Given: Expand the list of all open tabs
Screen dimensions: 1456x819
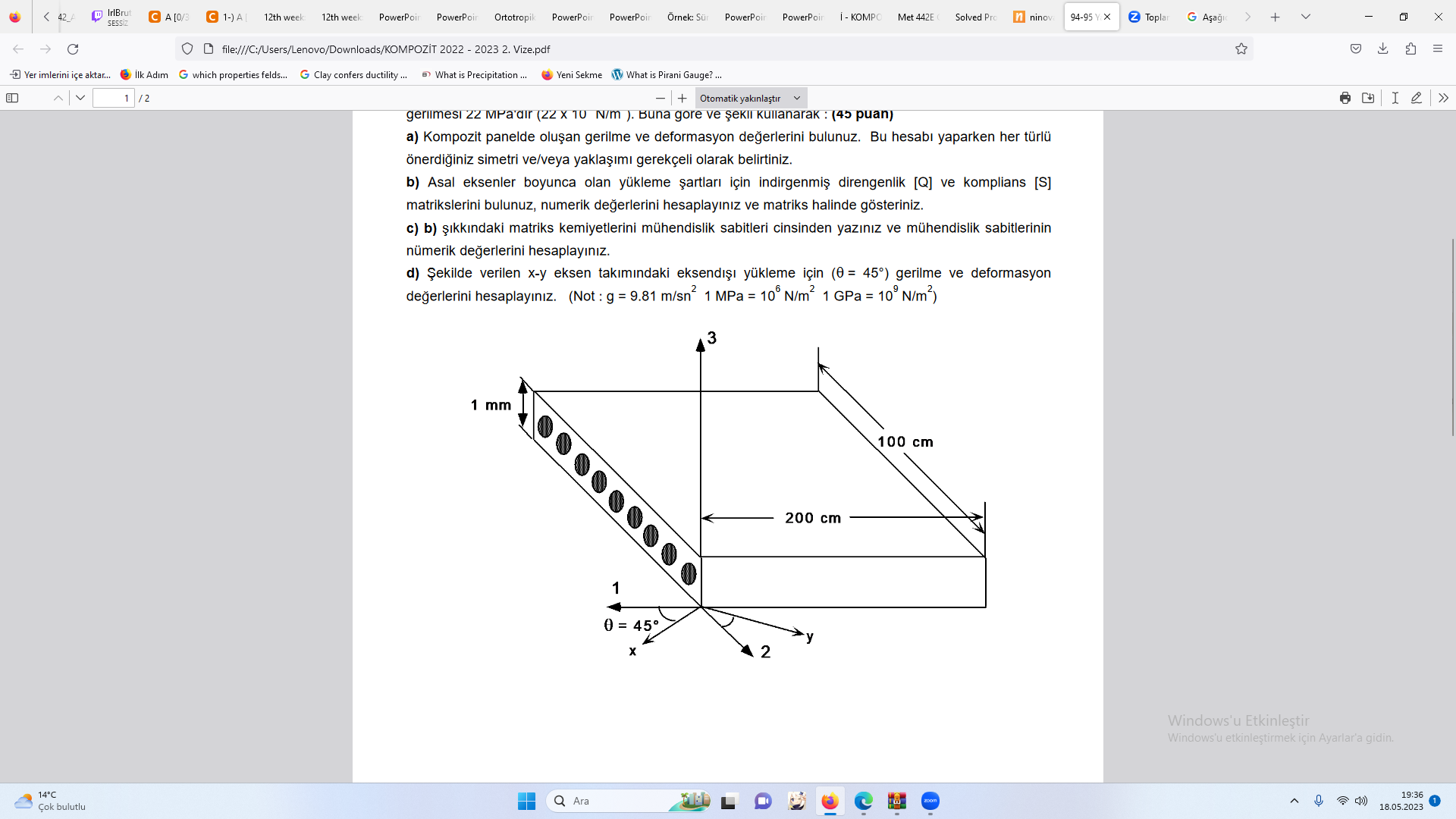Looking at the screenshot, I should pyautogui.click(x=1306, y=16).
